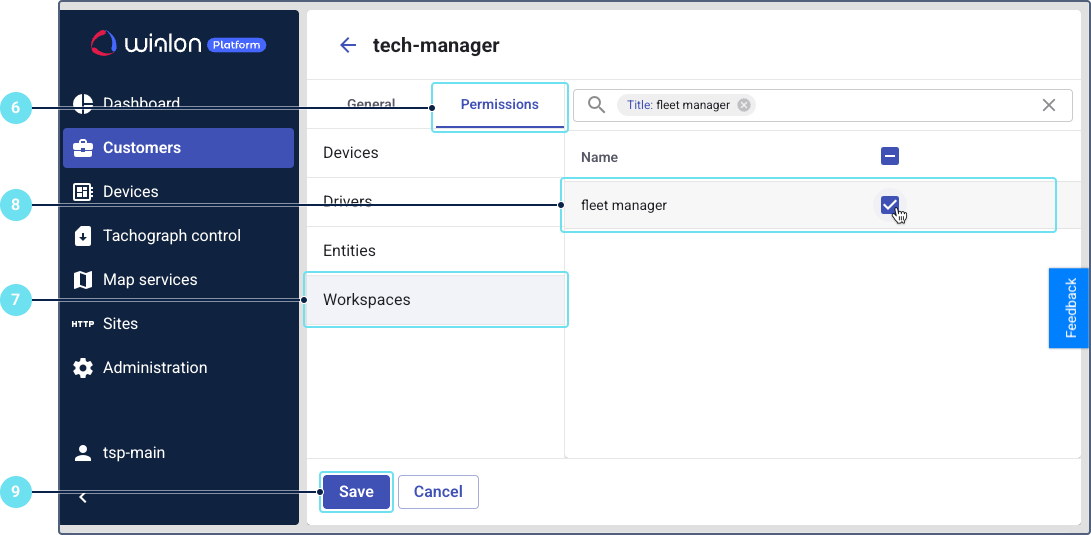
Task: Toggle the select-all checkbox in the header
Action: coord(889,157)
